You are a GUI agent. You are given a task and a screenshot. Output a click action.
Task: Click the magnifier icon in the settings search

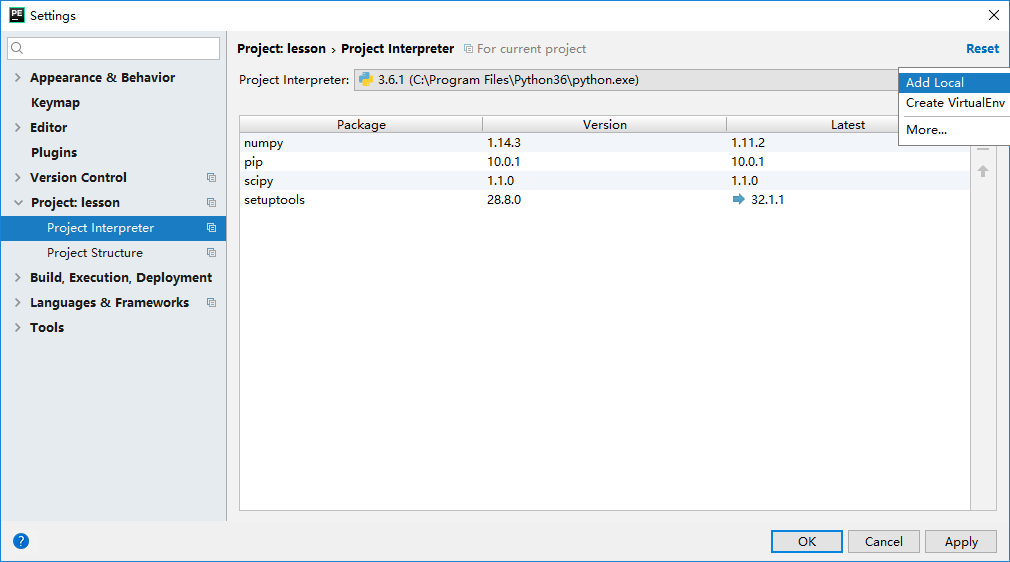[x=17, y=48]
